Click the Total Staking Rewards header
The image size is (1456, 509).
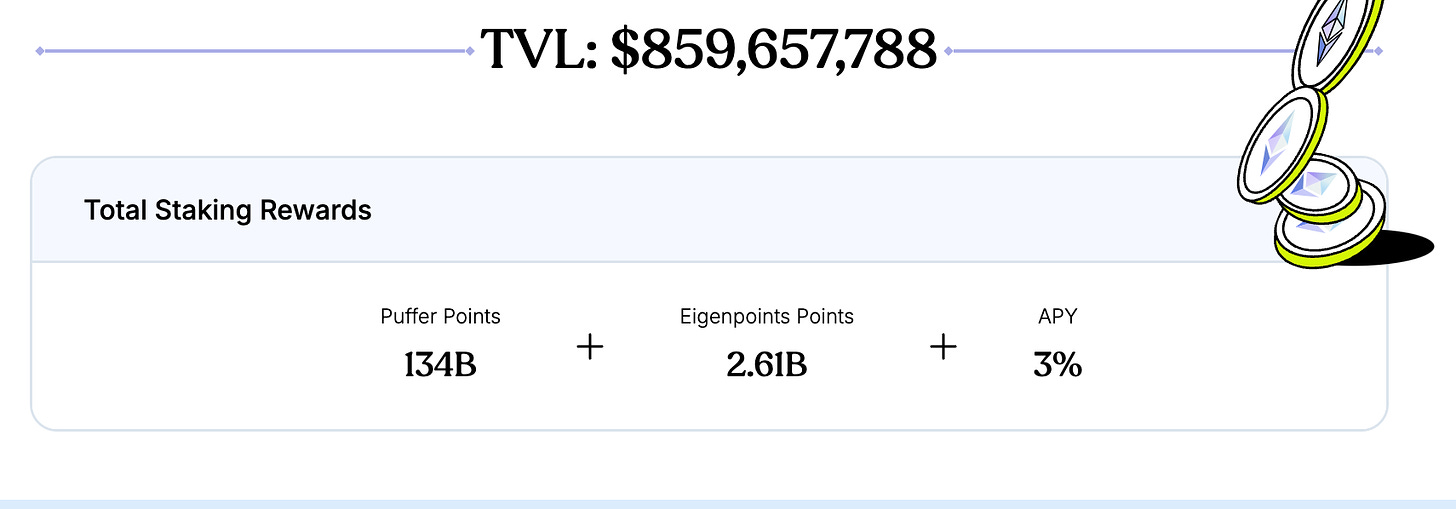point(228,210)
